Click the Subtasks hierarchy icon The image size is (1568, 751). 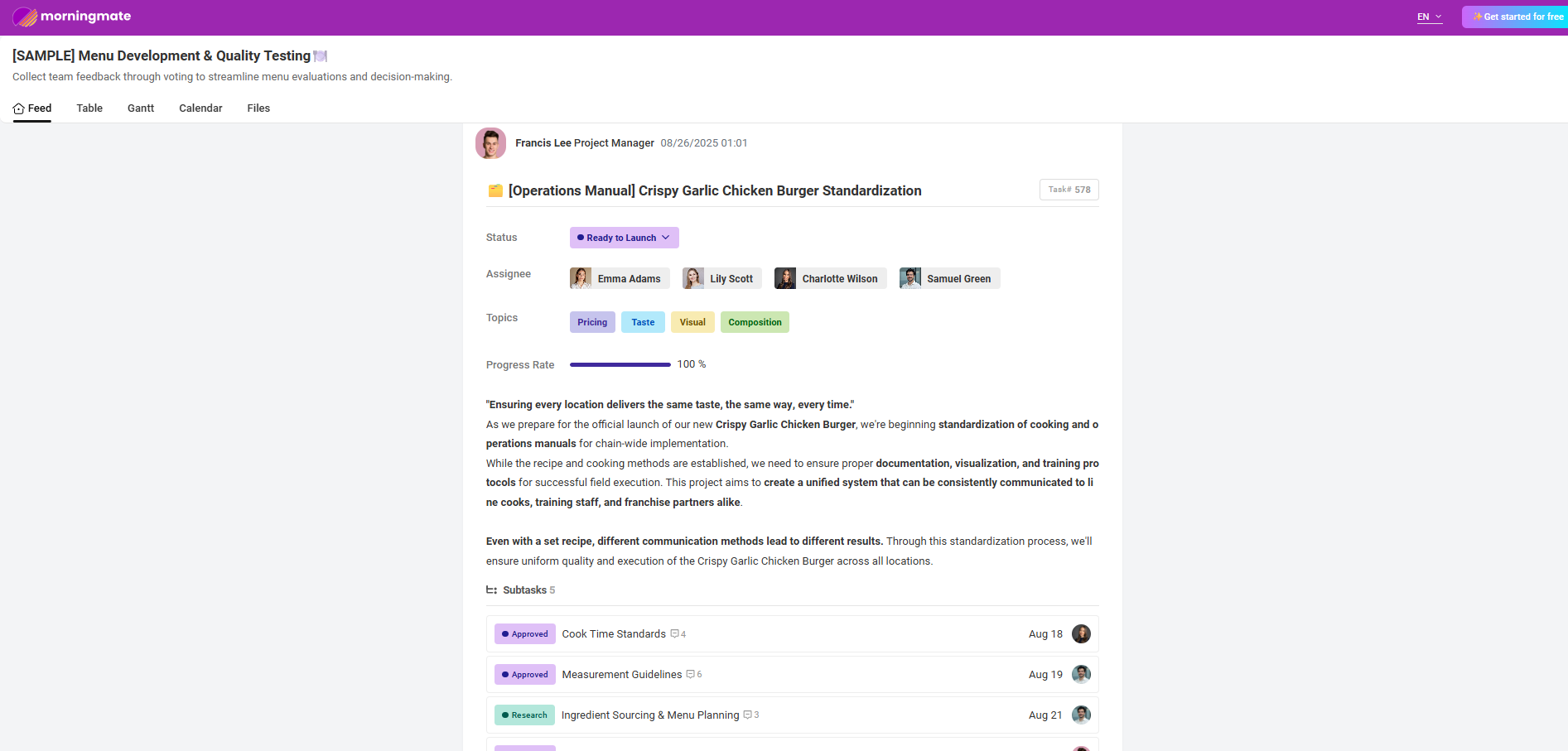tap(491, 590)
